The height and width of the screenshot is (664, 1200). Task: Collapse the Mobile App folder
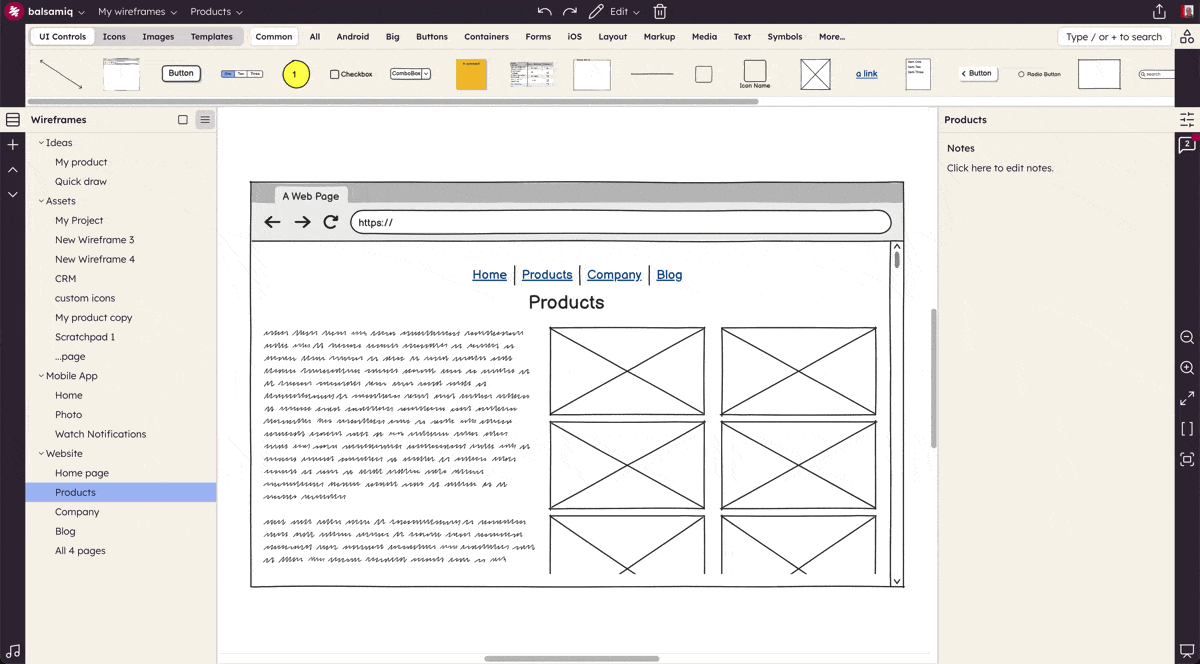click(x=41, y=376)
